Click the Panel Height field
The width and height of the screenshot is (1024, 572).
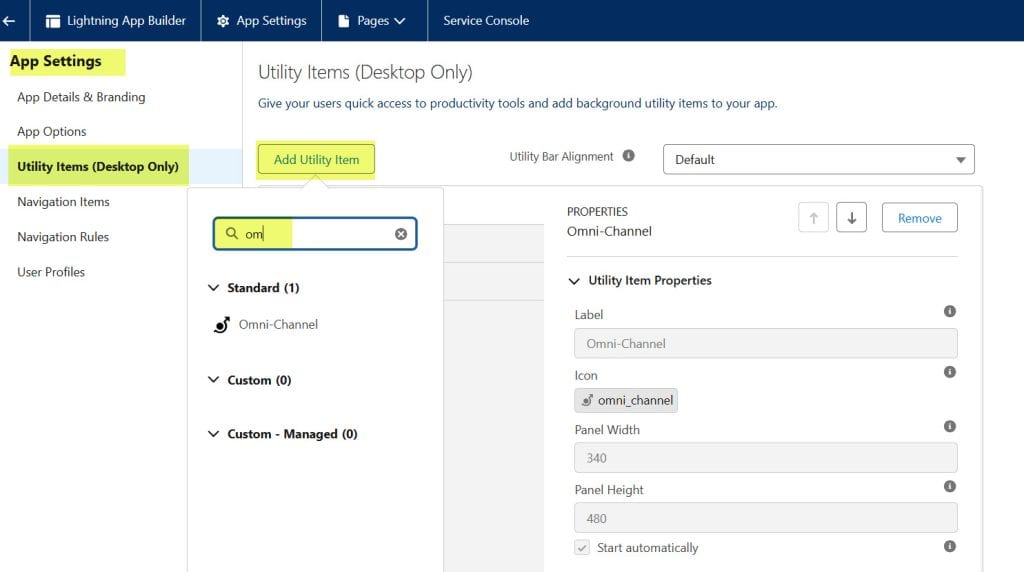(x=765, y=518)
